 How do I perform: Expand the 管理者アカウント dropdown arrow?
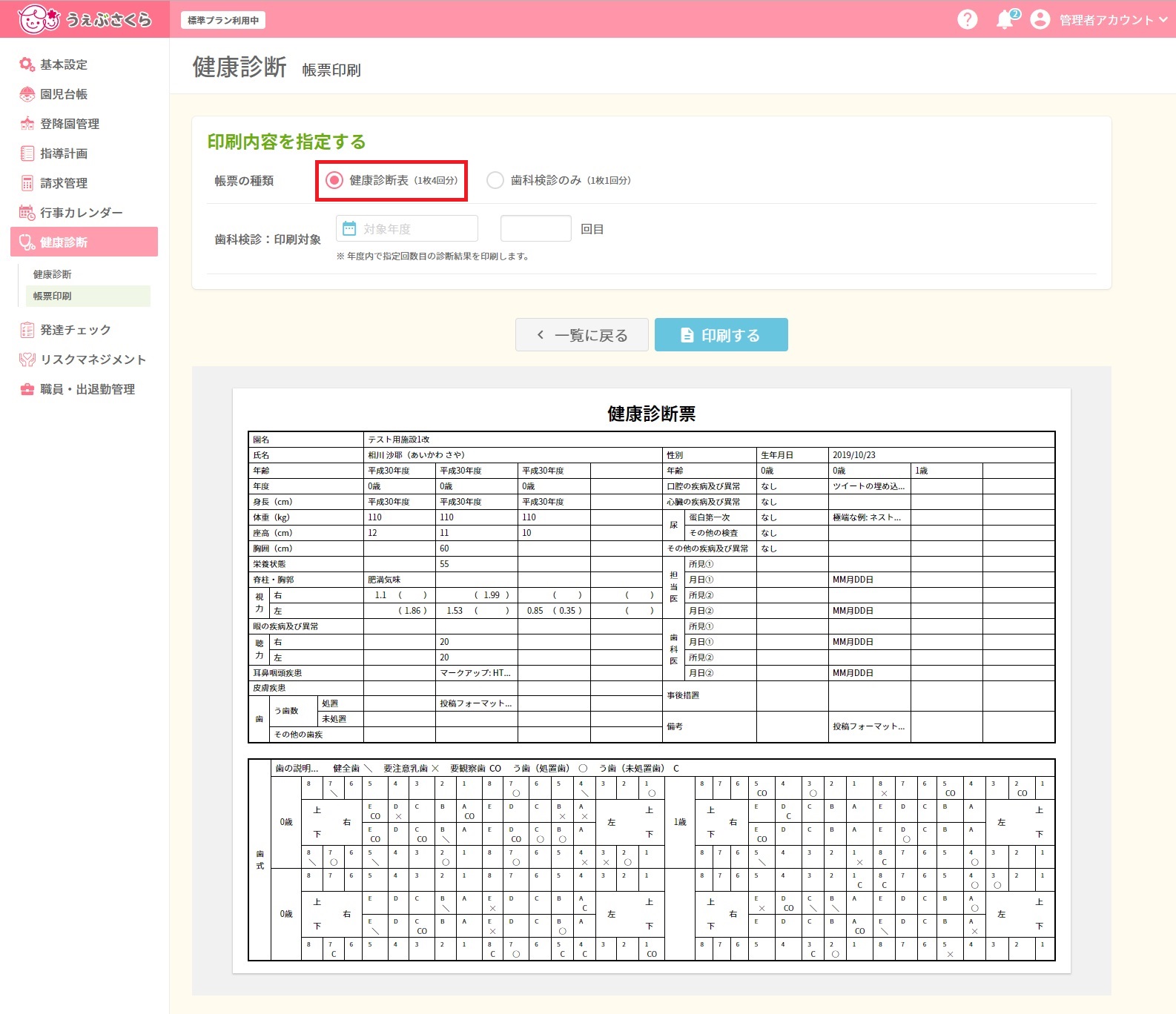click(1163, 19)
